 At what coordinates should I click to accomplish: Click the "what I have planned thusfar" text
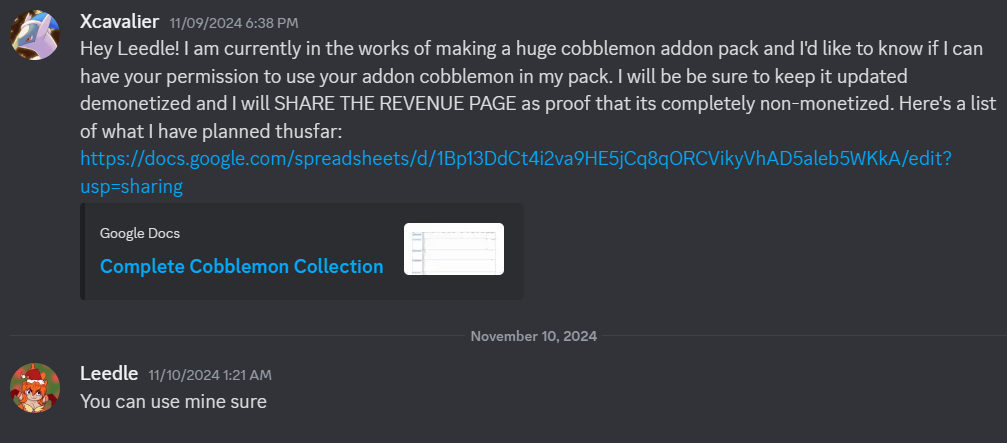click(220, 130)
